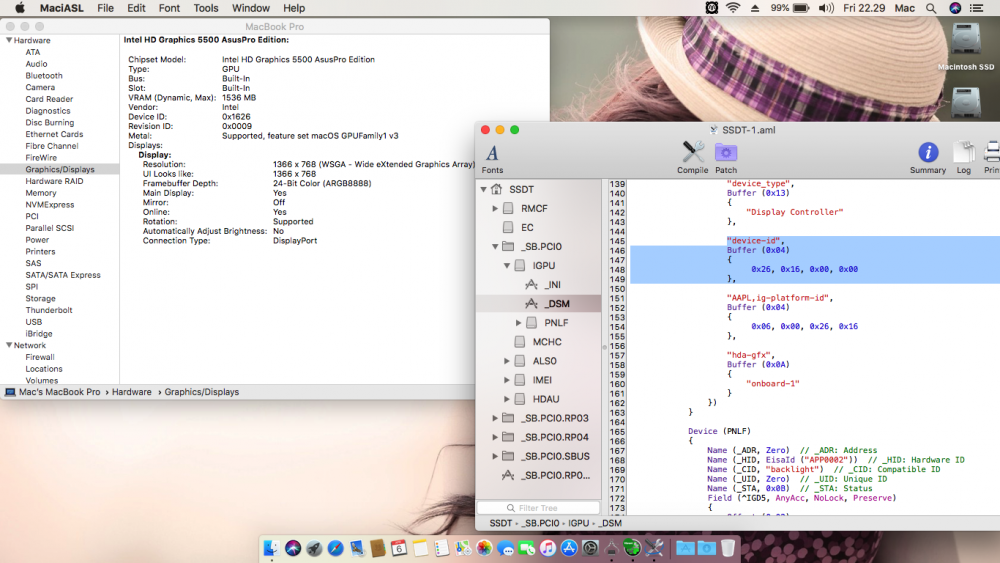Expand the _SB.PCI0.SBUS tree node
This screenshot has height=563, width=1000.
(x=495, y=457)
